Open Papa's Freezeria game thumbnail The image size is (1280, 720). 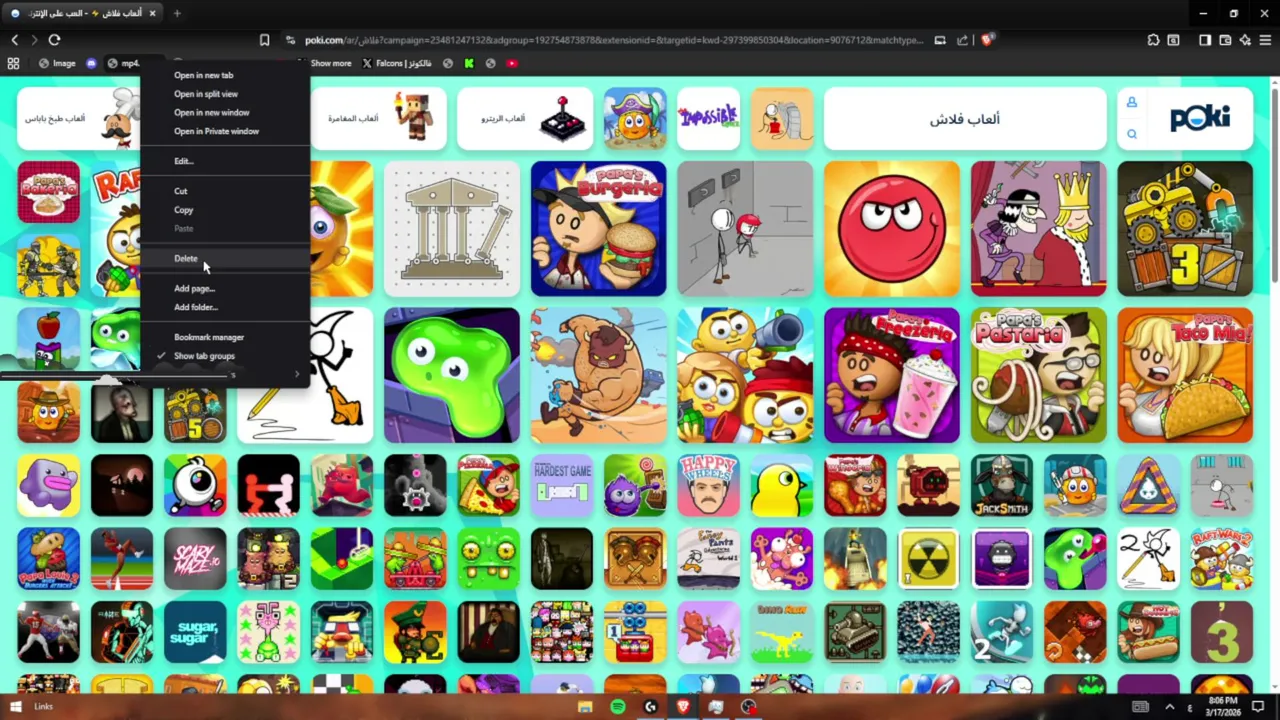[x=892, y=375]
